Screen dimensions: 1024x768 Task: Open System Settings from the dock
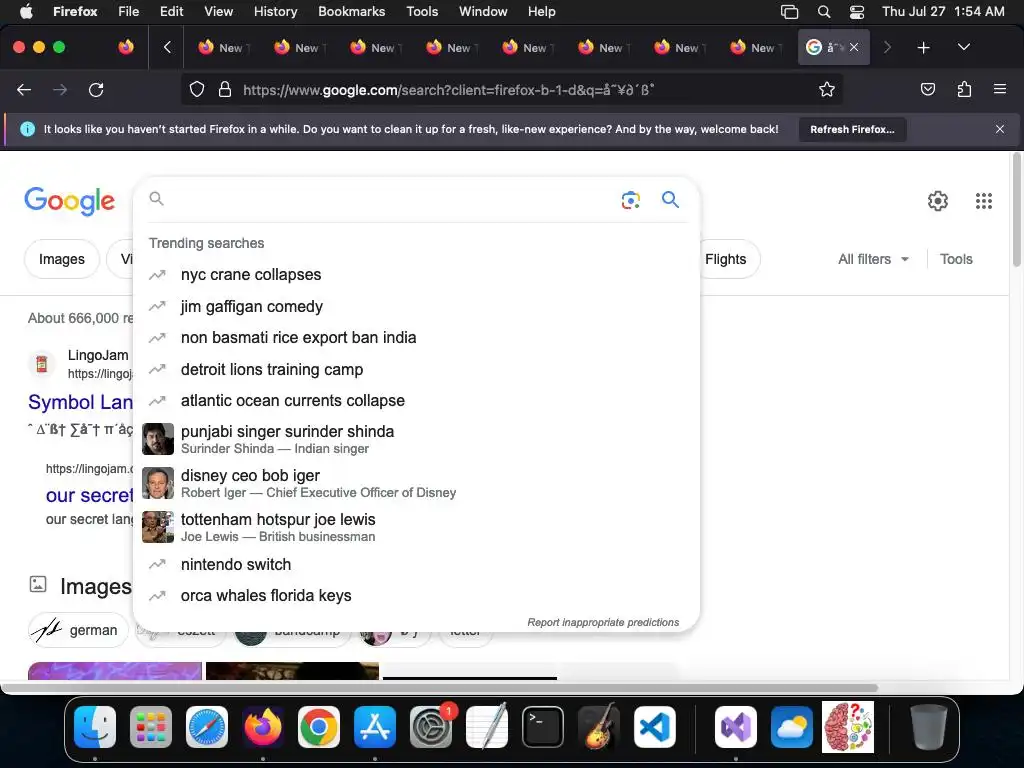pos(431,727)
